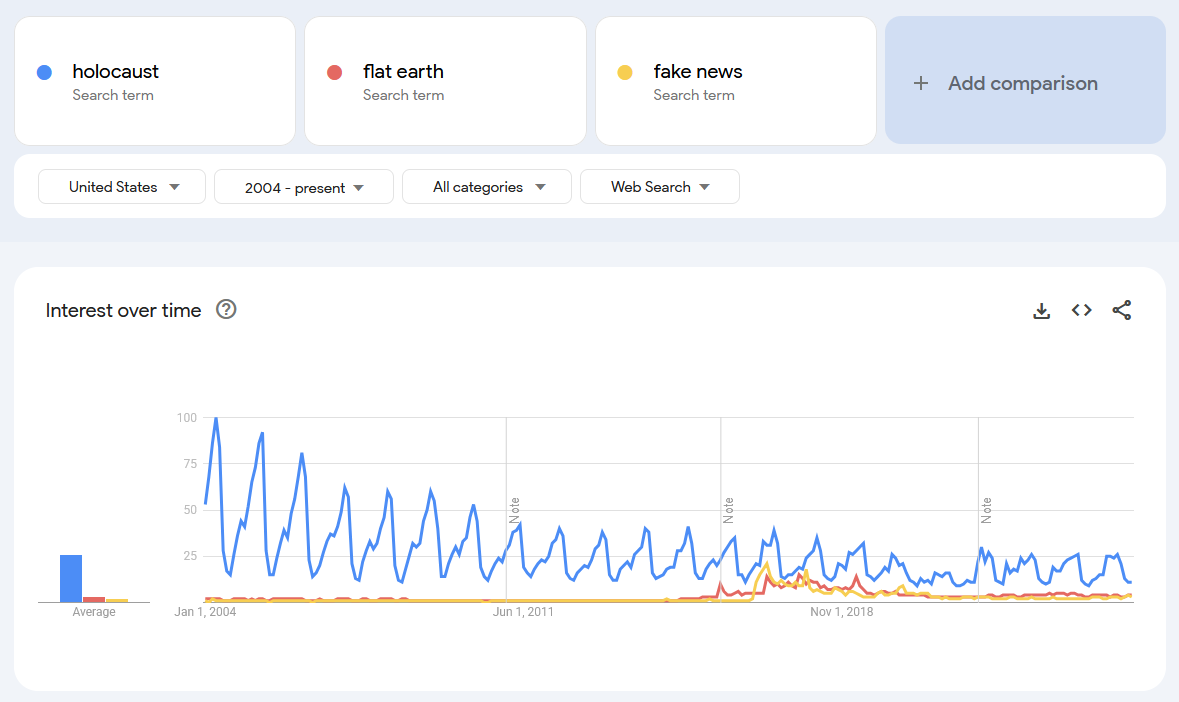The image size is (1179, 702).
Task: Open the rightmost Note marker on chart
Action: coord(987,510)
